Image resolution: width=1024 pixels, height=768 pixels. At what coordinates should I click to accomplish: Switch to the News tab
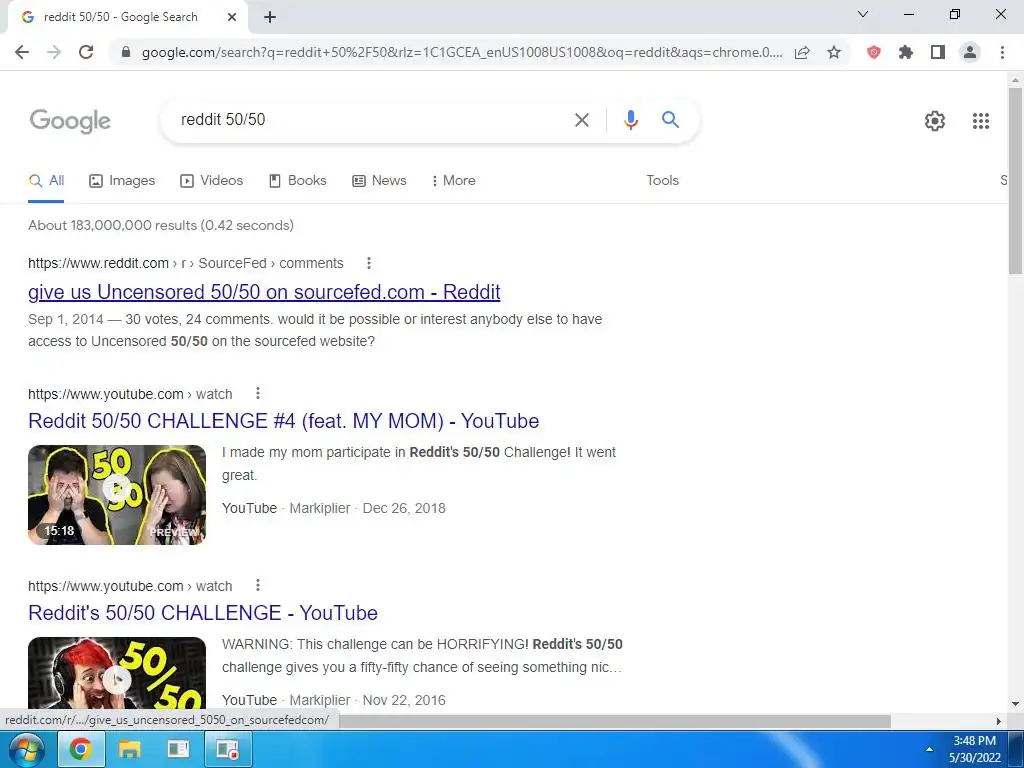(379, 181)
